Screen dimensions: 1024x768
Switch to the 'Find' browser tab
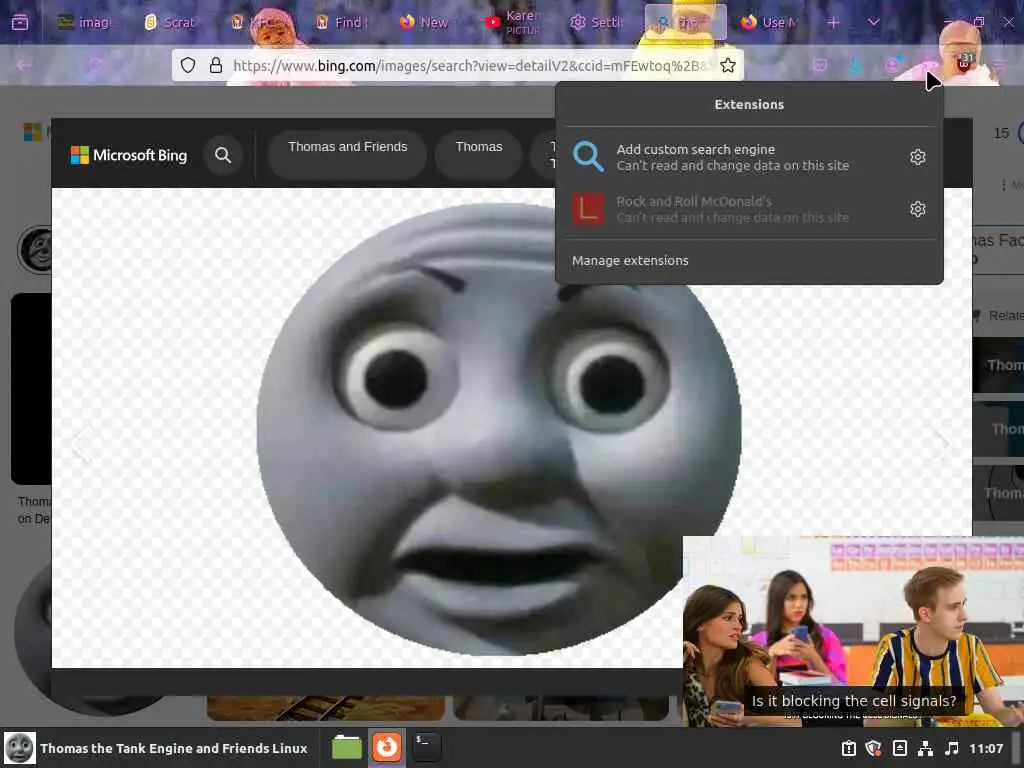click(x=342, y=23)
